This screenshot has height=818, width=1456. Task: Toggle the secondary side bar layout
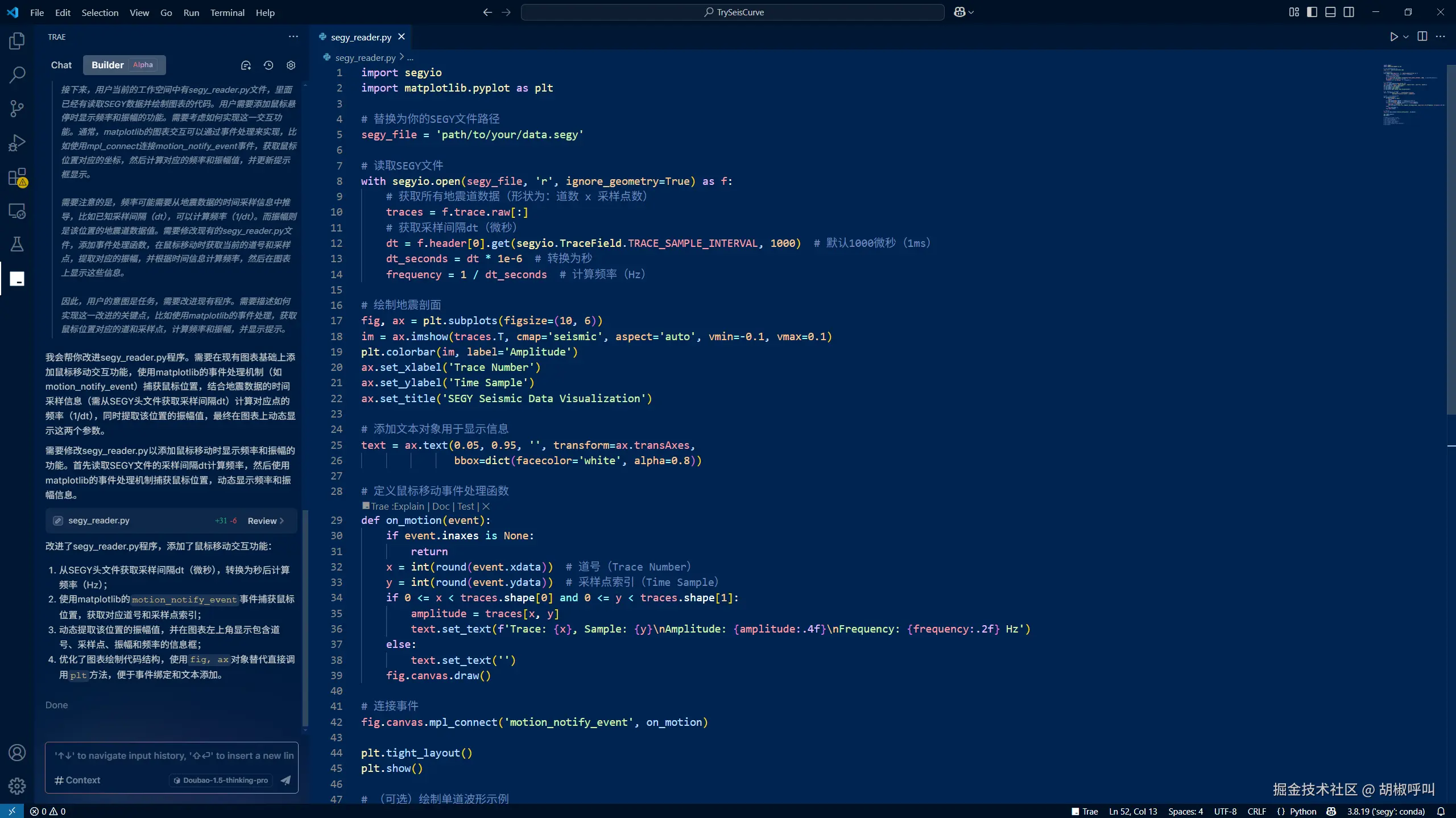[1349, 12]
